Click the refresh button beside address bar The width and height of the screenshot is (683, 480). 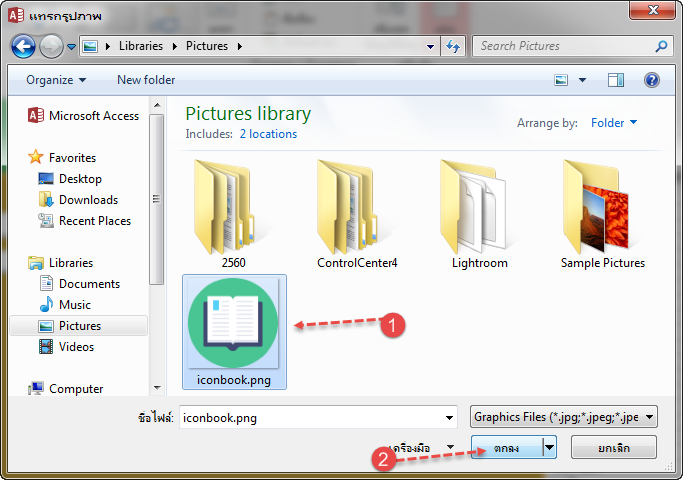tap(454, 46)
